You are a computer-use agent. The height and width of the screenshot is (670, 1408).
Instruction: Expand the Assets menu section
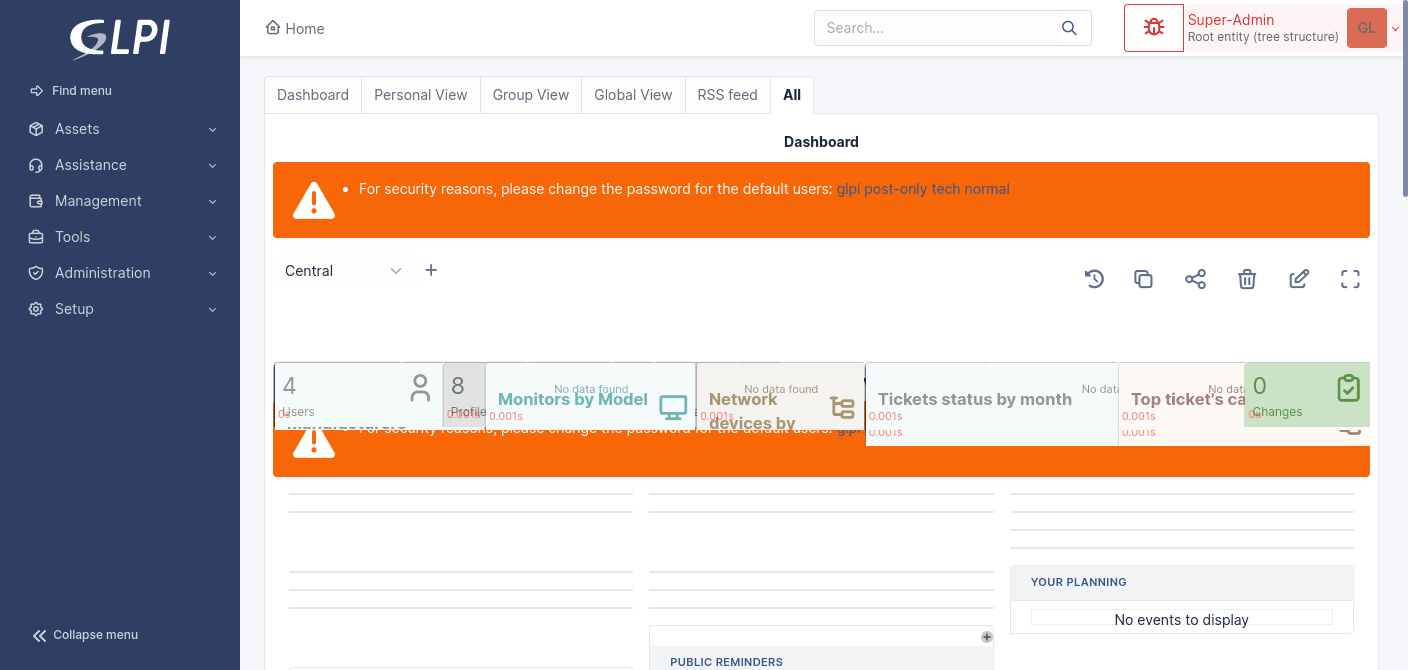pos(120,129)
